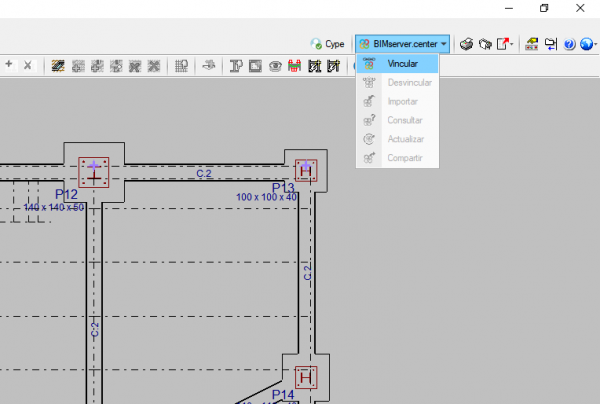Click the first black frame-check icon
This screenshot has width=600, height=404.
[x=315, y=66]
